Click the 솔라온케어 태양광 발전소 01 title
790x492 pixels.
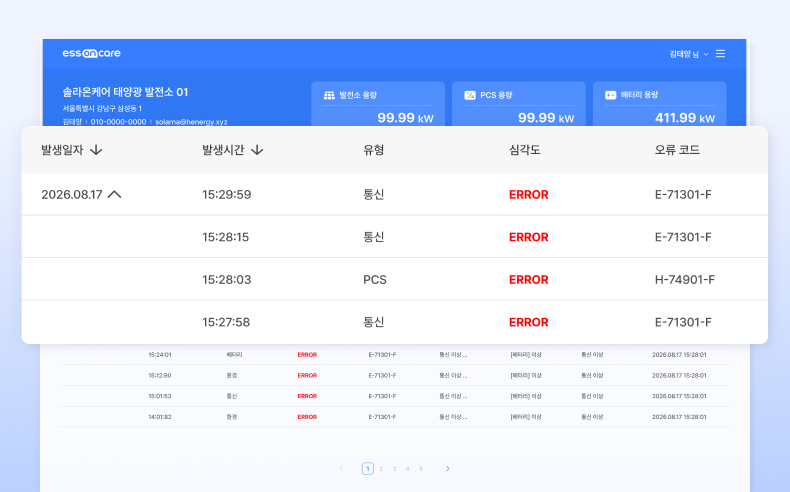pos(125,92)
